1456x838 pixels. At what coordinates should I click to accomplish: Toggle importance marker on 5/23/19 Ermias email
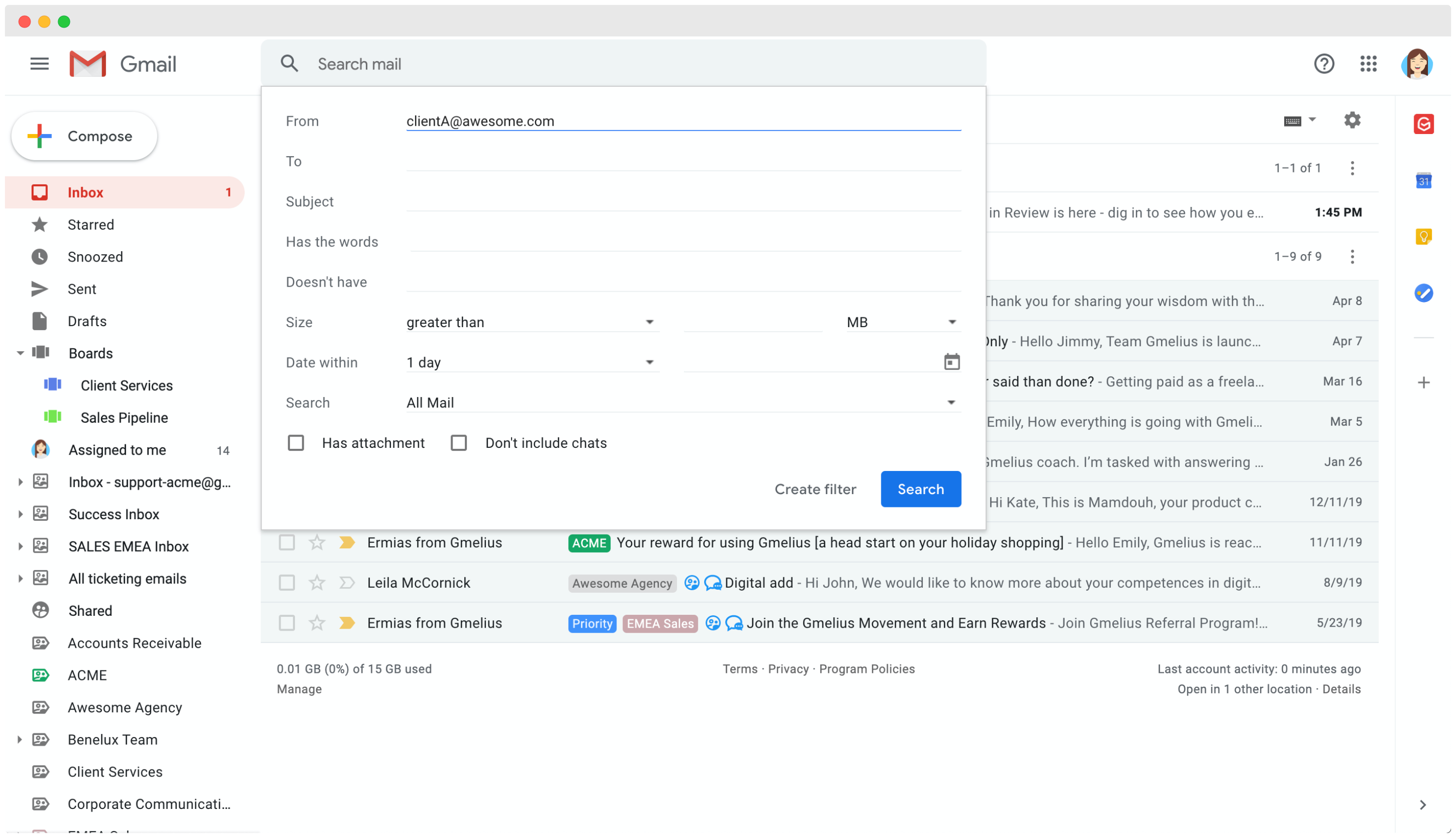click(x=346, y=623)
